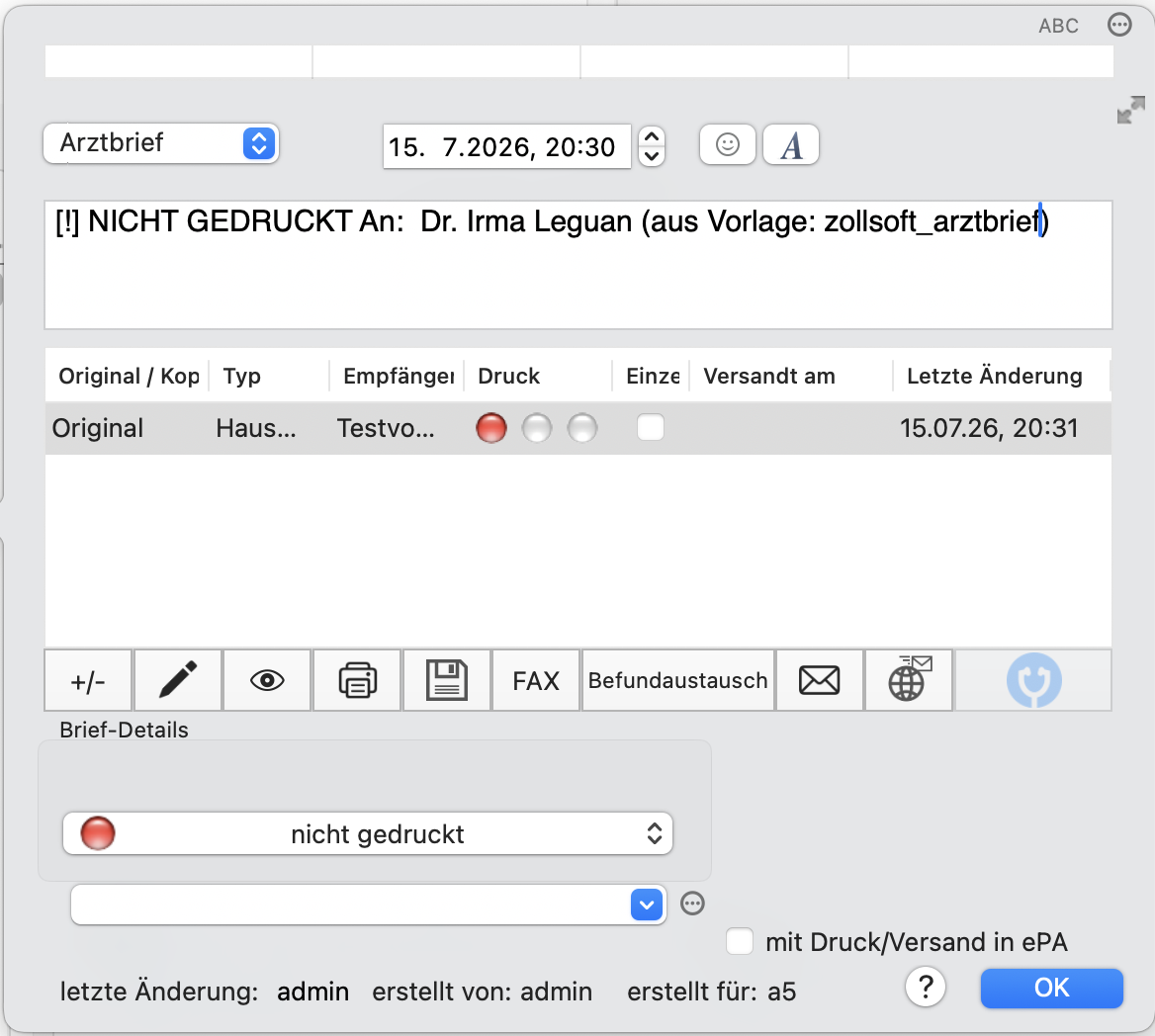Edit the letter with the pencil icon
Screen dimensions: 1155x1036
point(178,680)
